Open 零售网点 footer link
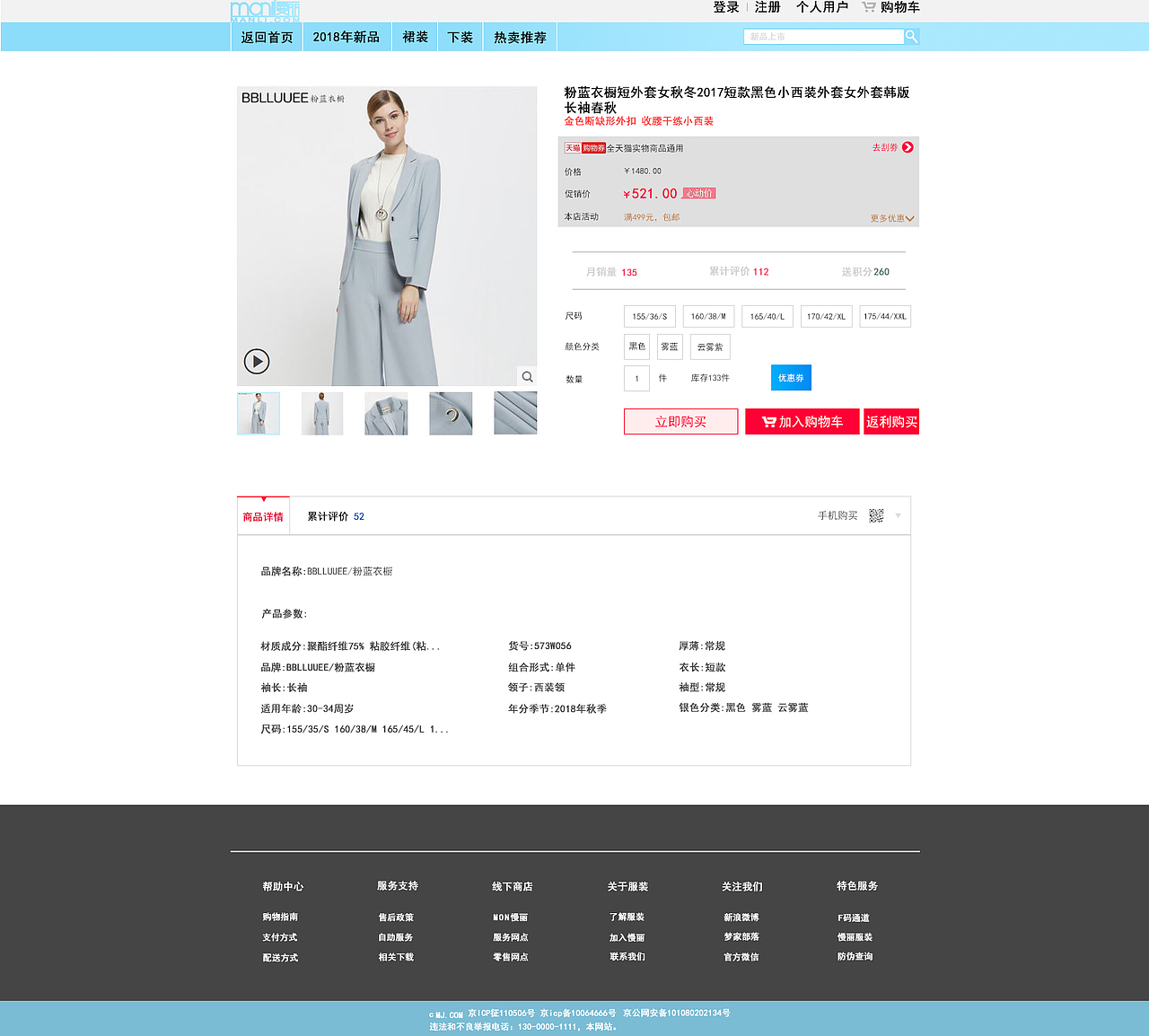Screen dimensions: 1149x1036 coord(510,957)
